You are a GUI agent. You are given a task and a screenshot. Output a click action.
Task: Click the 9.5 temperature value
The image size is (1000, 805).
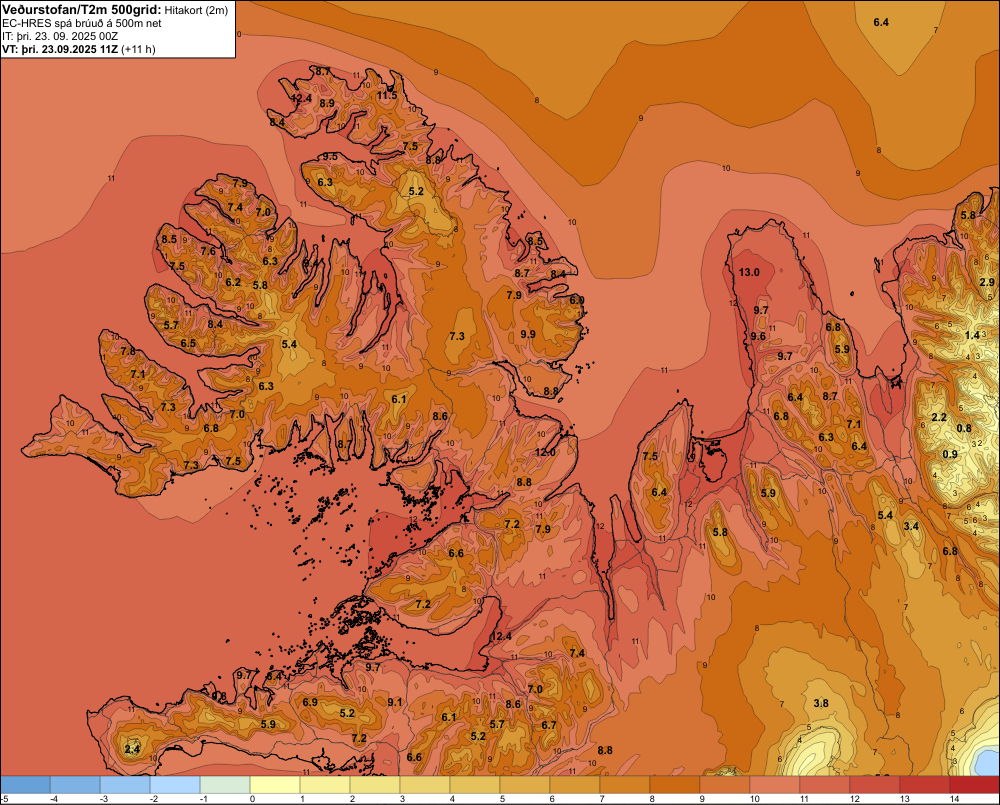[330, 156]
